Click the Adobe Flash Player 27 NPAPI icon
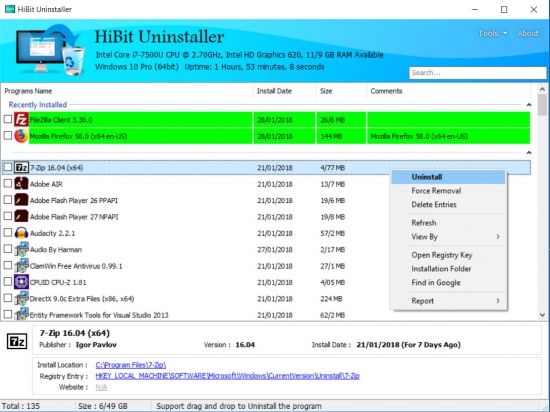The height and width of the screenshot is (412, 550). 21,217
